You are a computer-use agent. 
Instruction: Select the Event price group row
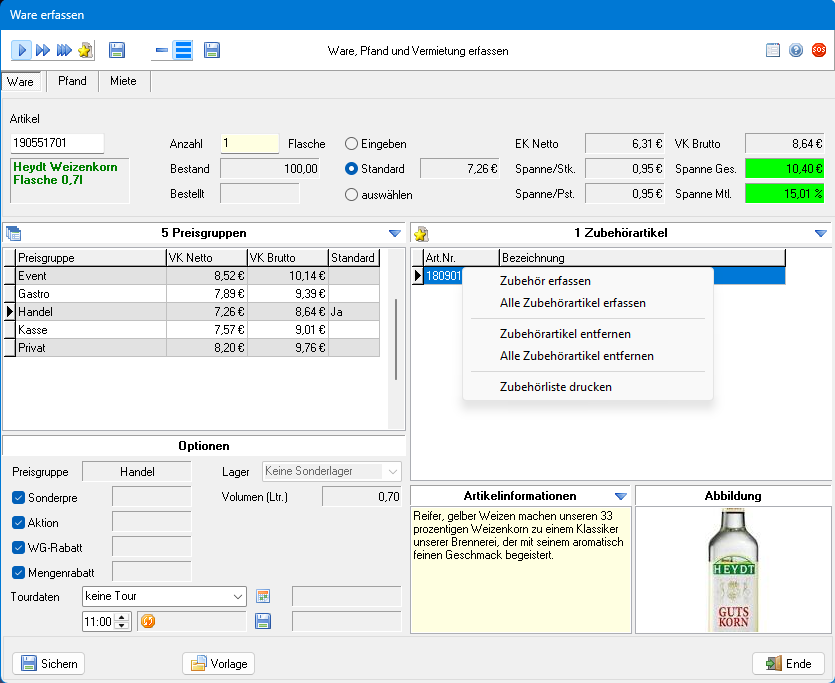(x=192, y=276)
